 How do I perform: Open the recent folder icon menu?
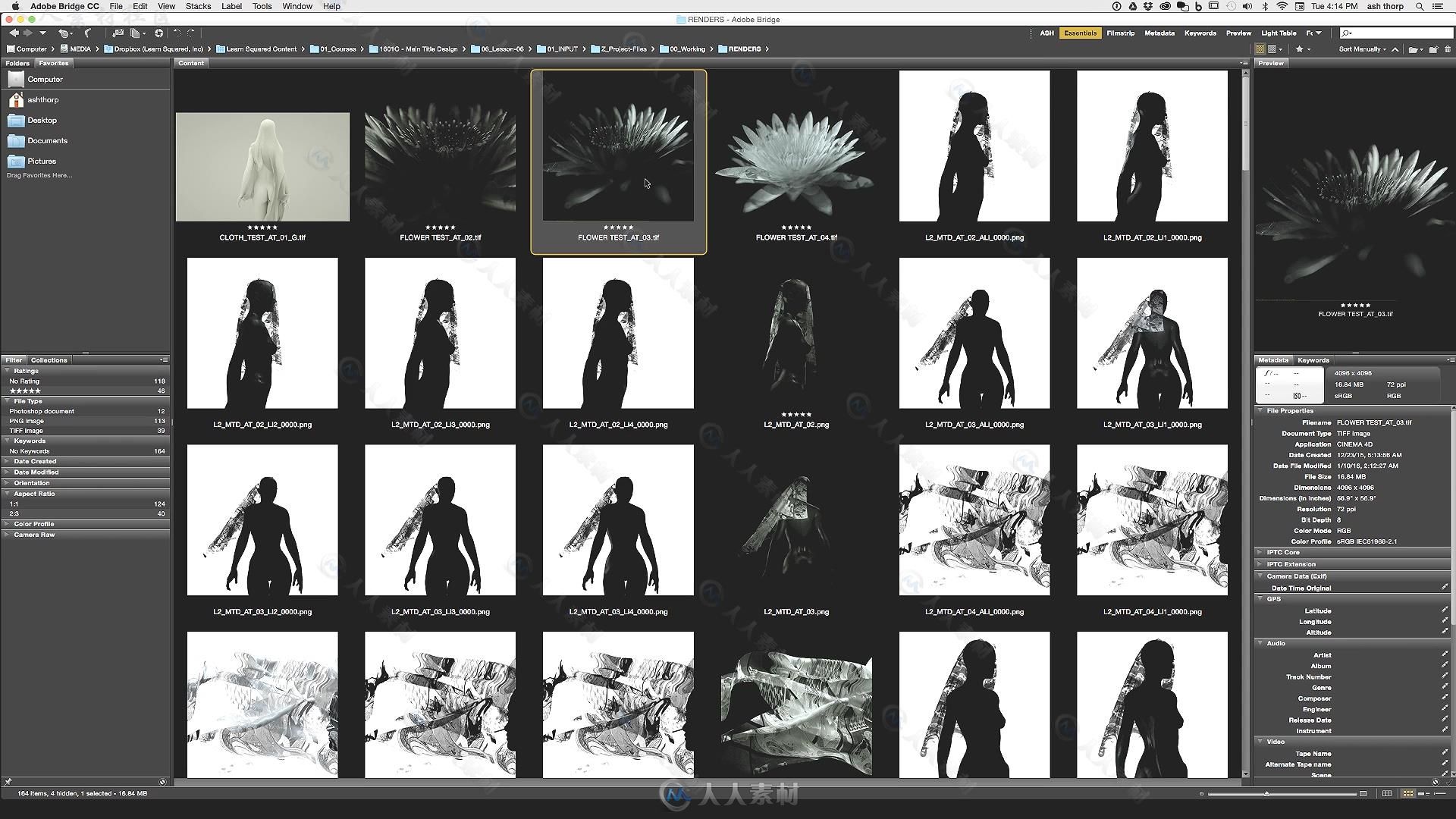[x=1414, y=49]
